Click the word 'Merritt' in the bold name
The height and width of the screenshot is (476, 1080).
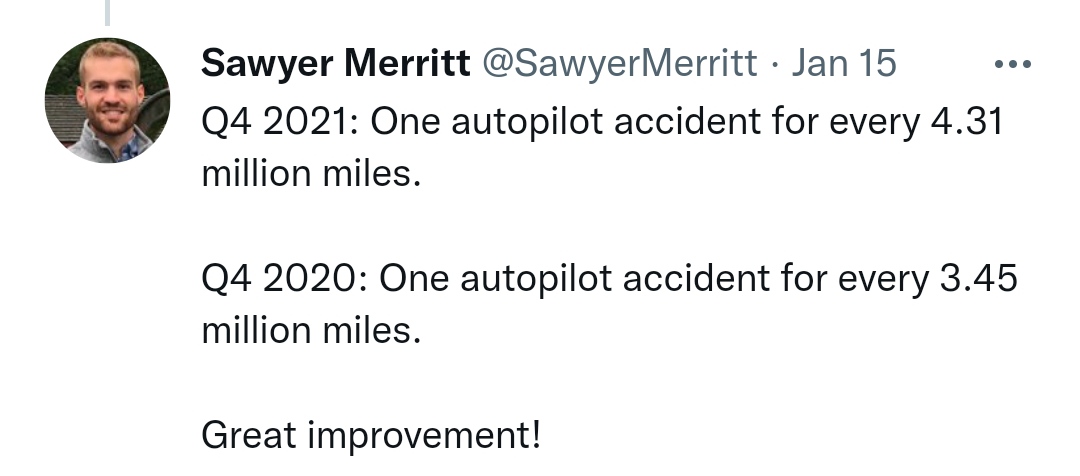pos(407,63)
